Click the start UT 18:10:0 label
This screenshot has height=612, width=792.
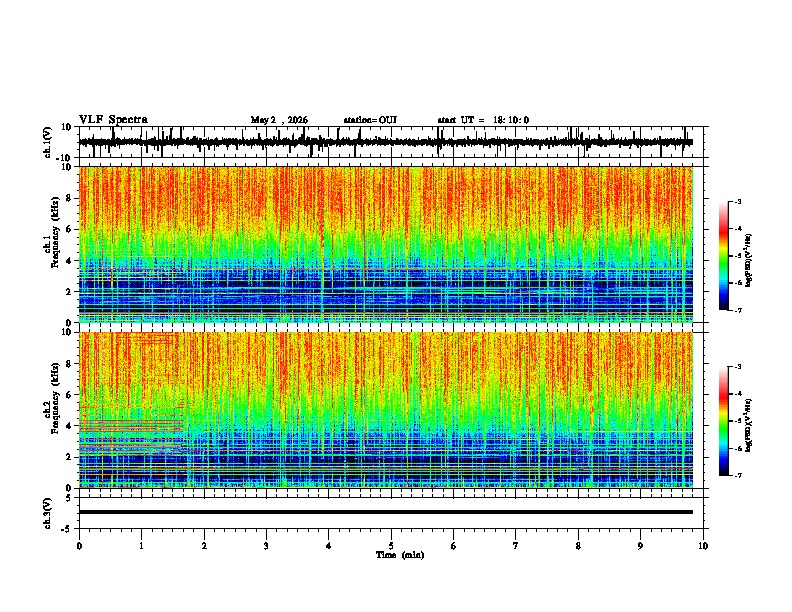tap(483, 120)
